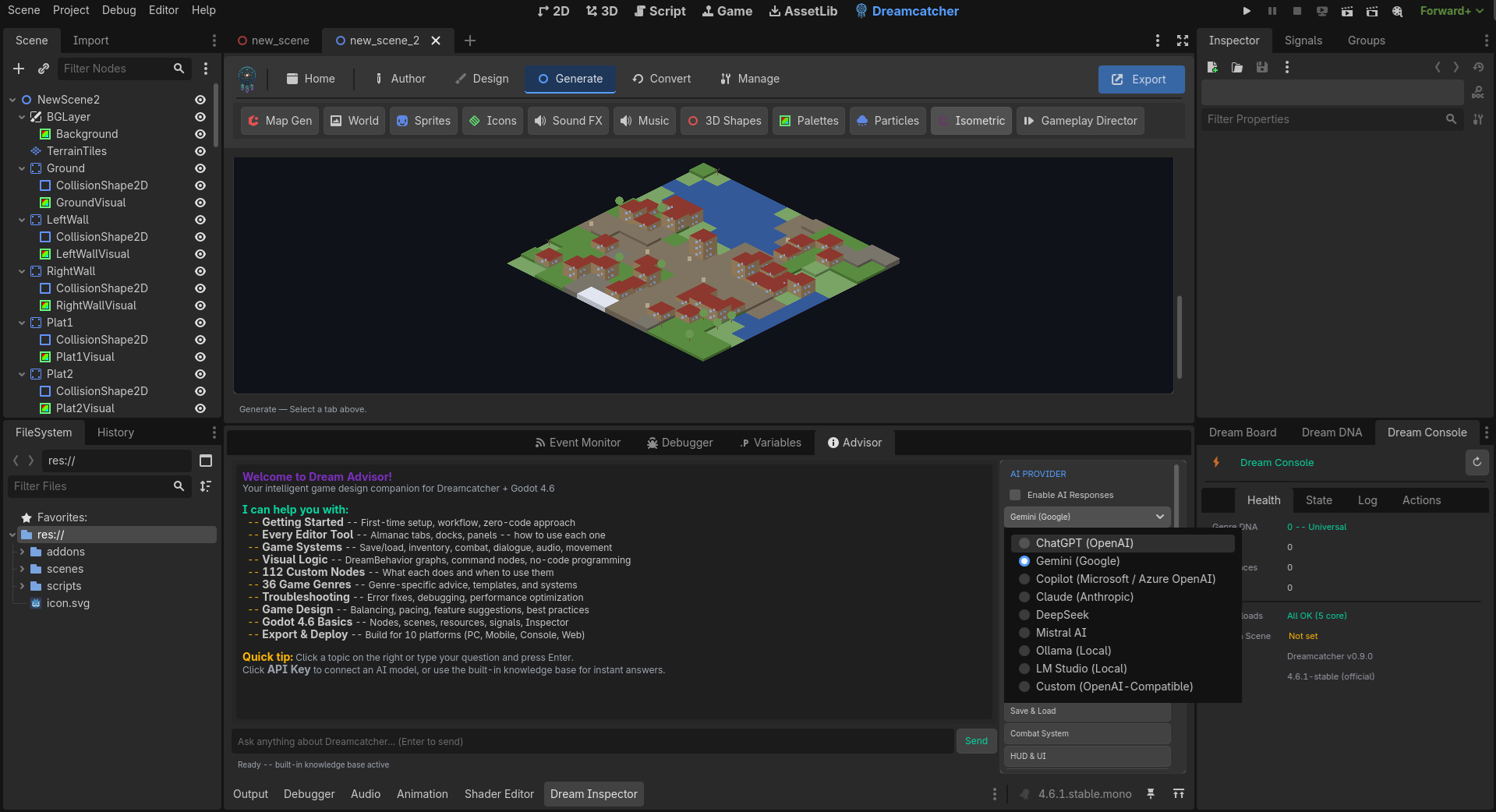Viewport: 1496px width, 812px height.
Task: Click Inspector load resource folder icon
Action: [1237, 67]
